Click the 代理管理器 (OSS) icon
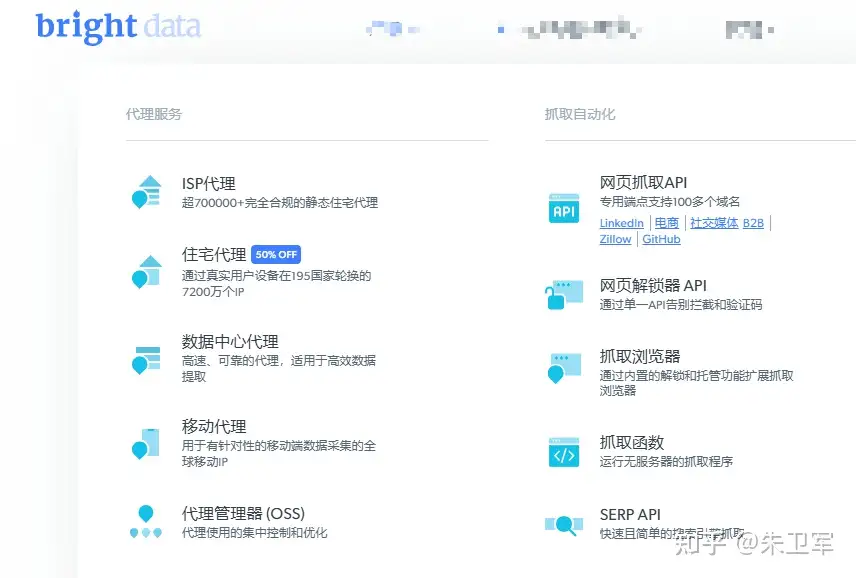 tap(146, 521)
